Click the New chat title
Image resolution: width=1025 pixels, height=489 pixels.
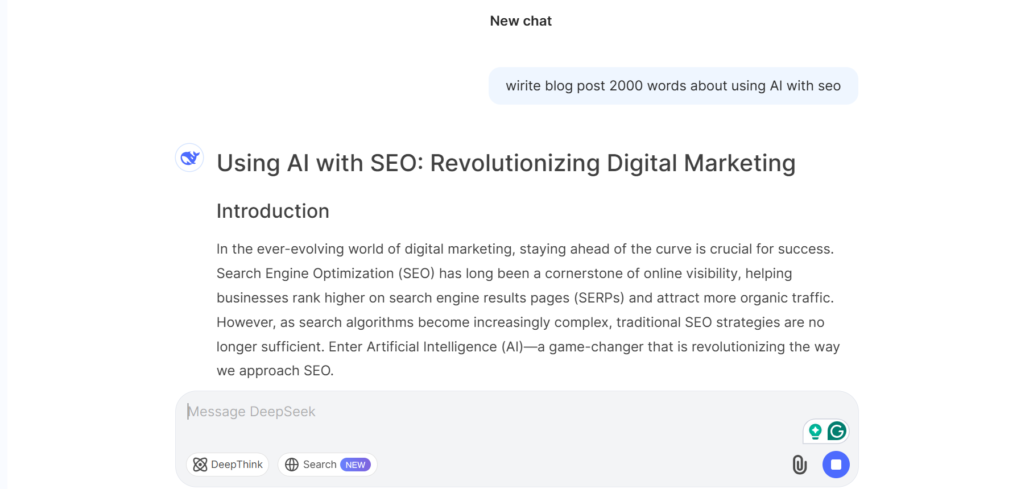tap(521, 21)
